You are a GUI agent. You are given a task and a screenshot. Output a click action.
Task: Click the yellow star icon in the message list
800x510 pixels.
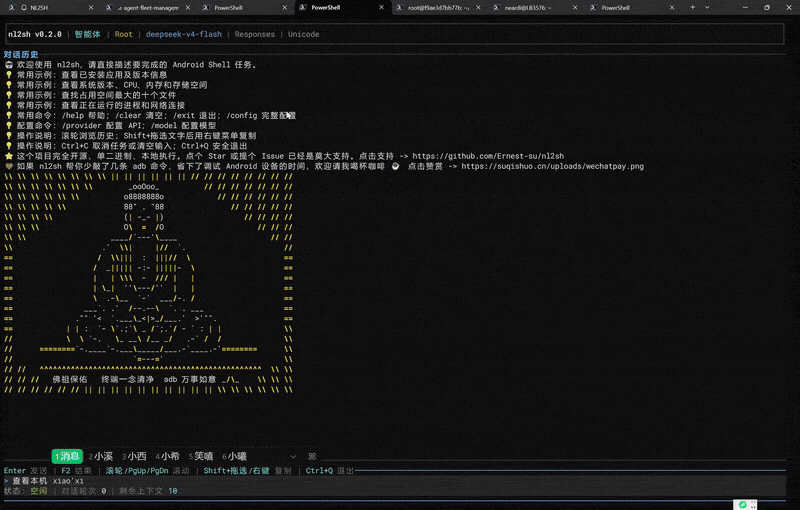point(9,156)
